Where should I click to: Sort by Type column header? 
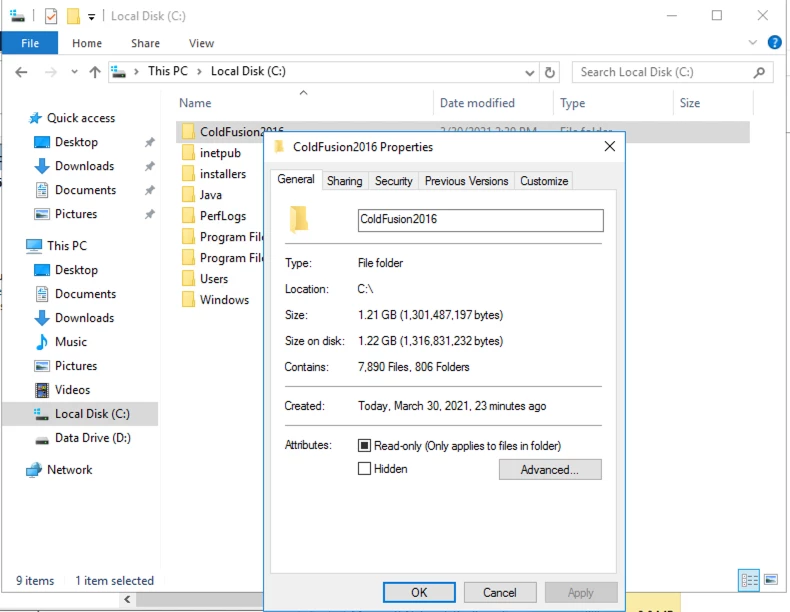click(572, 103)
